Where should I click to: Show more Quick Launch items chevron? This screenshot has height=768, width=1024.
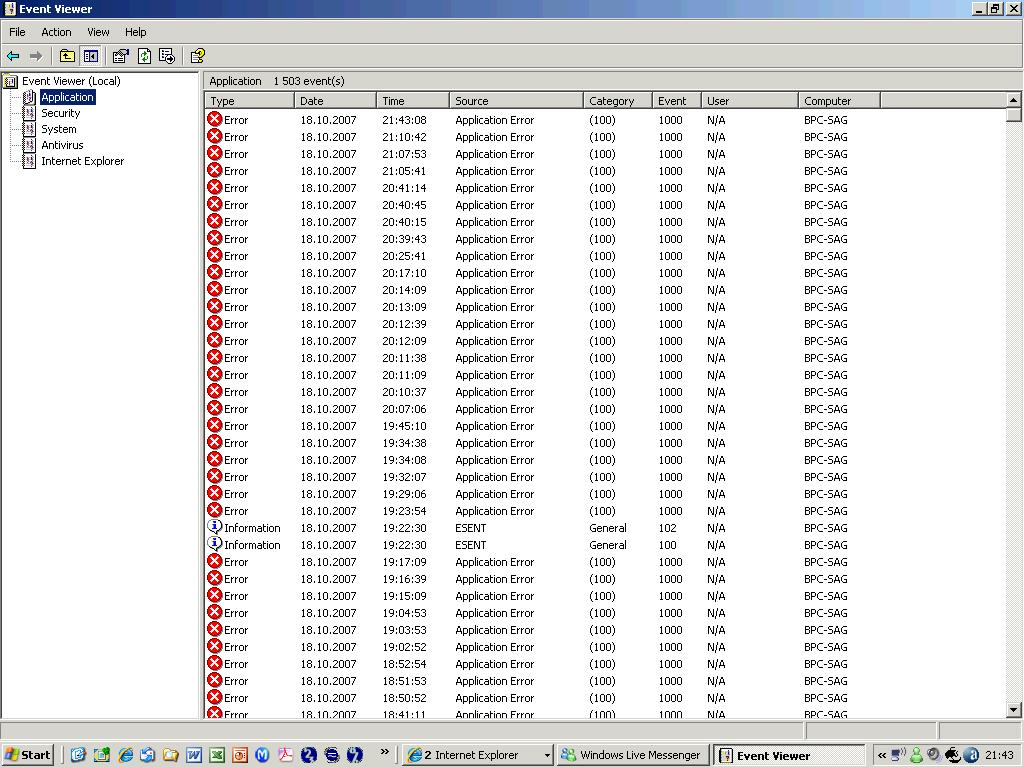pos(384,752)
